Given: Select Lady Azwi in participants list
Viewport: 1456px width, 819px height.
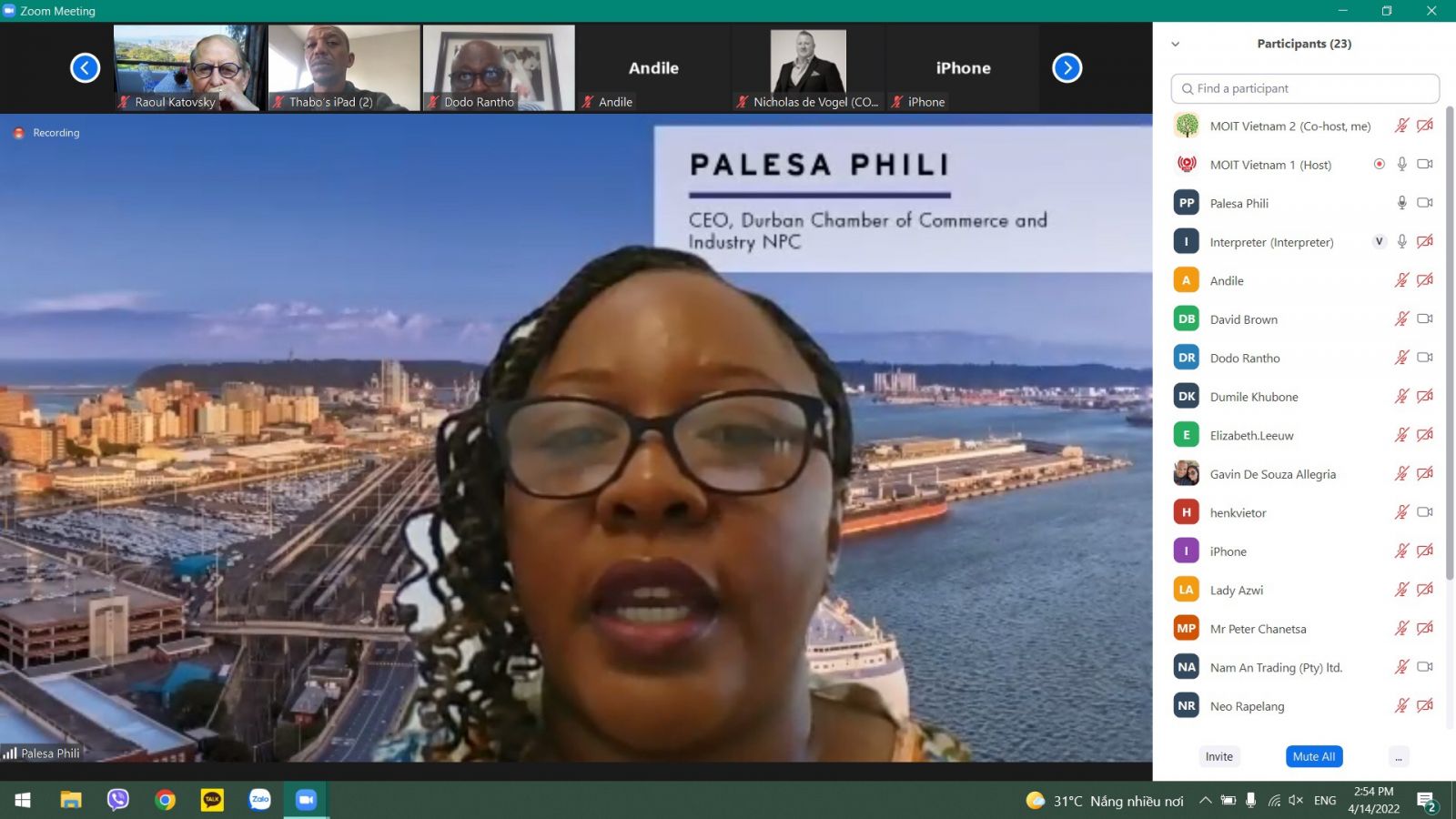Looking at the screenshot, I should tap(1237, 591).
